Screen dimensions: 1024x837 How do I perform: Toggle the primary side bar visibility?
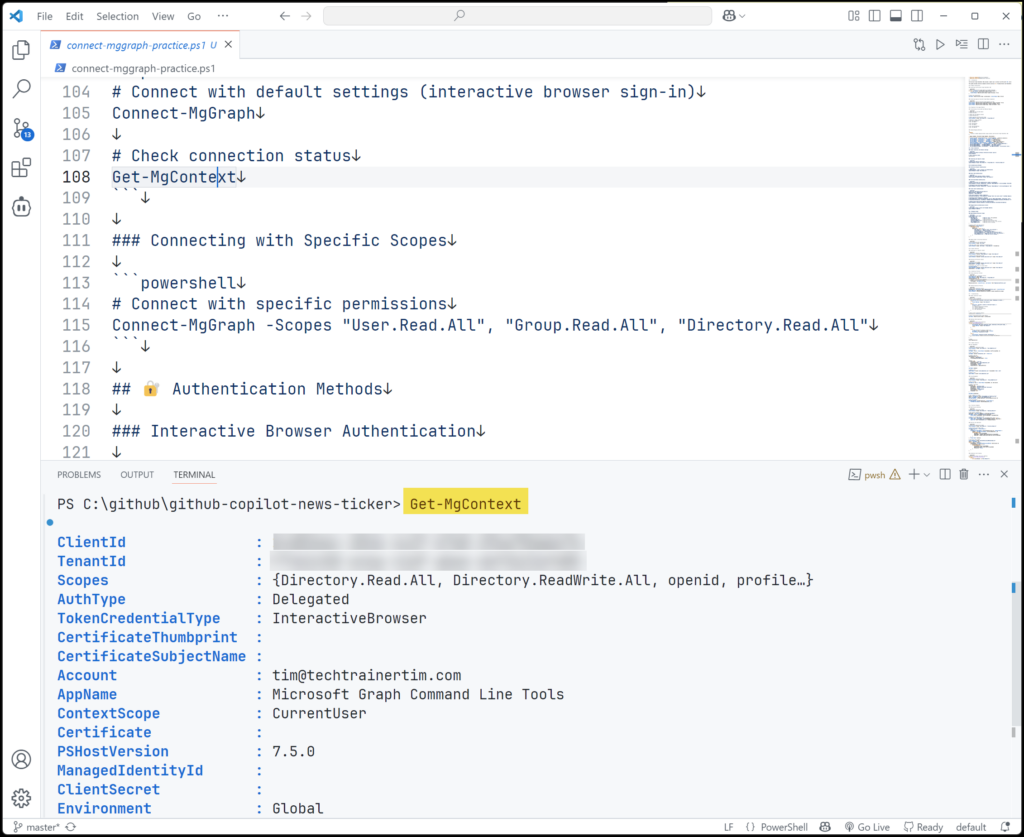(874, 16)
